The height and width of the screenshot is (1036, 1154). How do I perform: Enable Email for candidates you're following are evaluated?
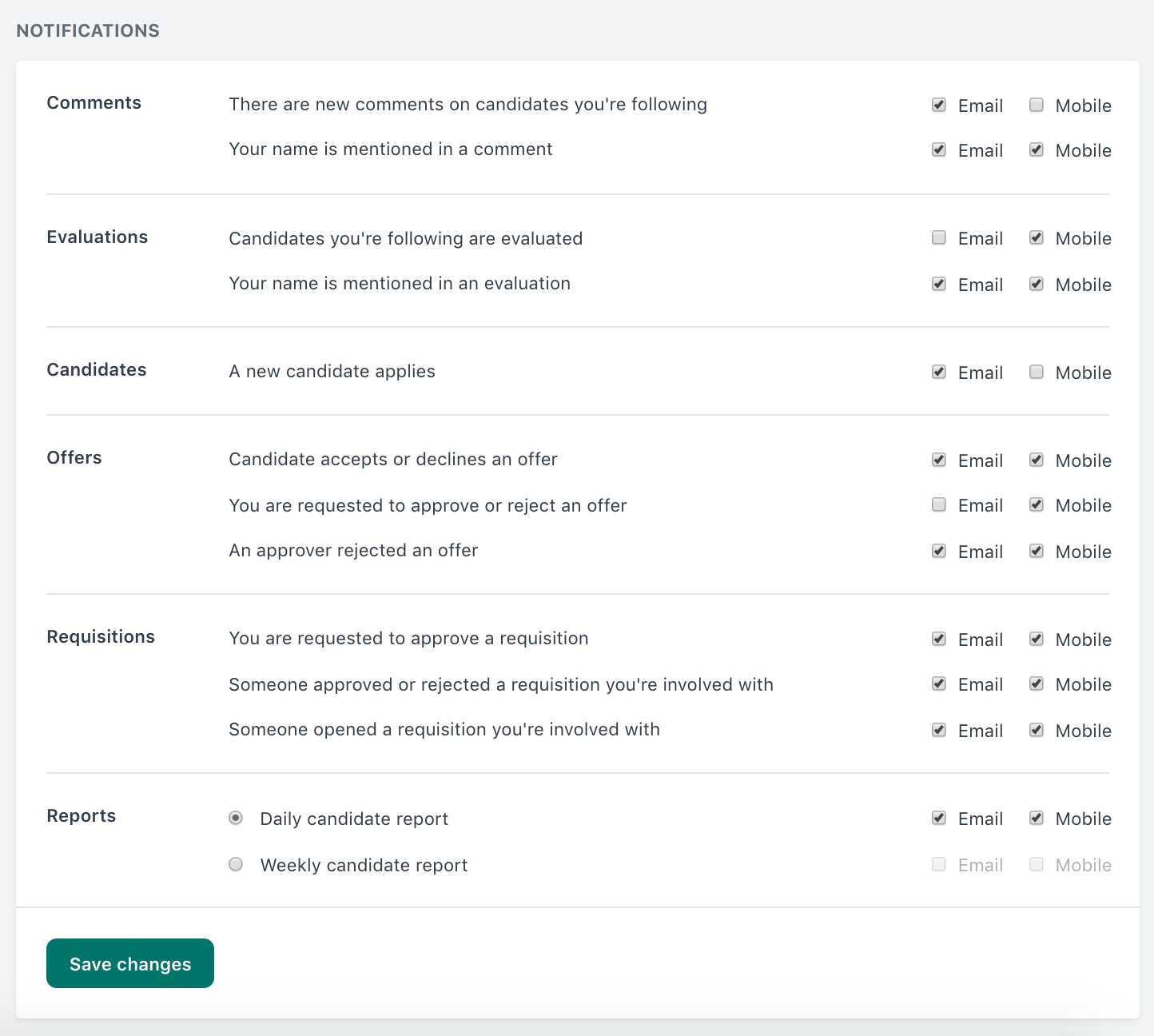point(939,237)
